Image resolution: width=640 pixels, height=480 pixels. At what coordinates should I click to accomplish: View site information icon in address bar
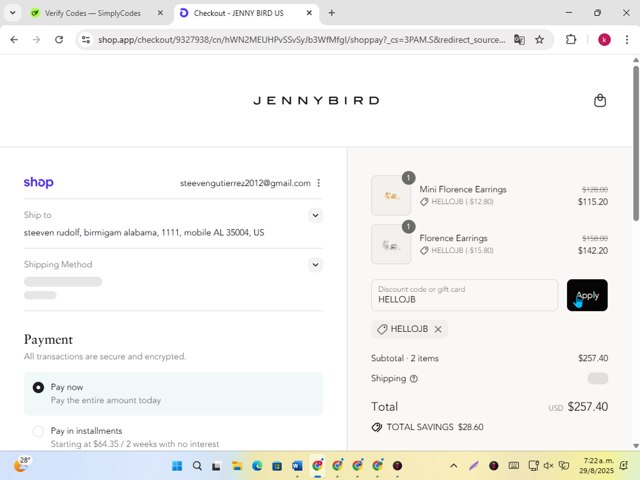86,40
